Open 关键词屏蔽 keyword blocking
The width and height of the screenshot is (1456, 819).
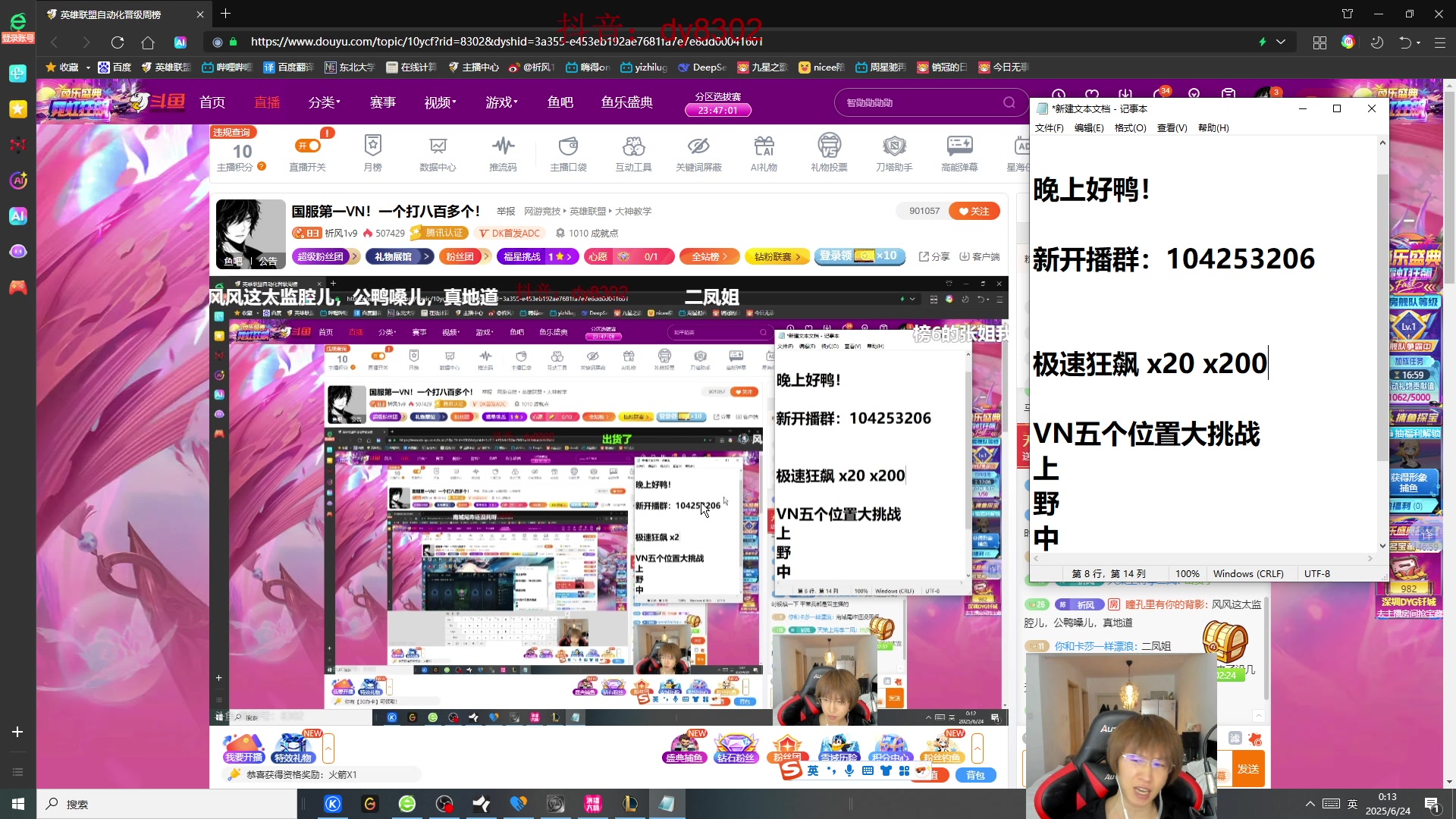click(698, 152)
